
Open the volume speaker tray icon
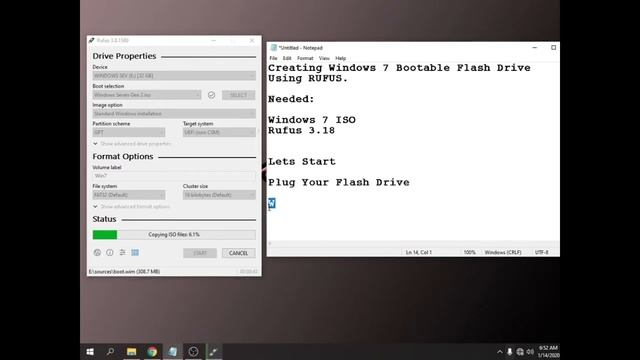(530, 351)
